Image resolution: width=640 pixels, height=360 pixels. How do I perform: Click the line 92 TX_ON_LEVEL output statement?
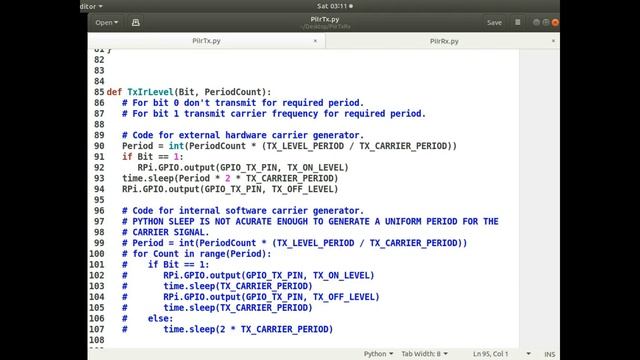(243, 167)
